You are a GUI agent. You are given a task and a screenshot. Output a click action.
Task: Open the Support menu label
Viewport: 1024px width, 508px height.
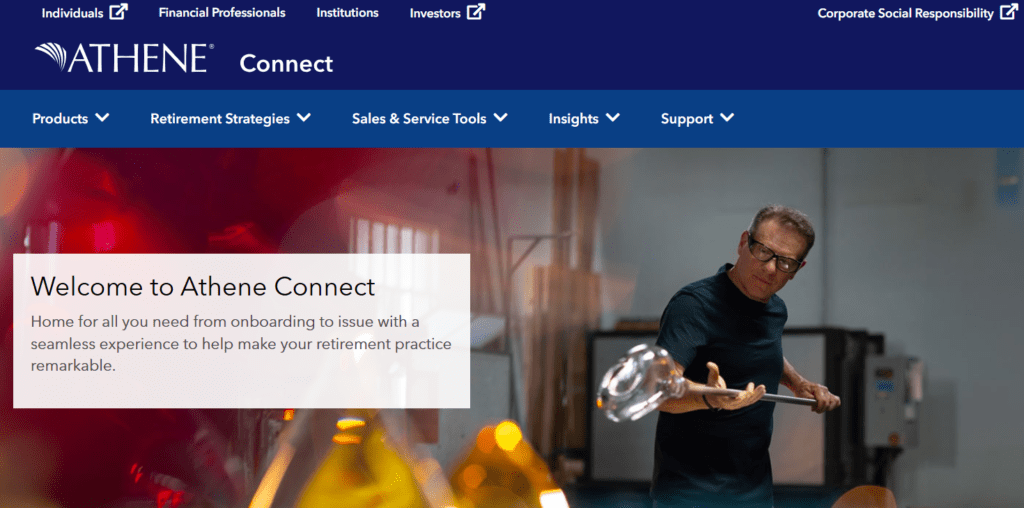[687, 119]
